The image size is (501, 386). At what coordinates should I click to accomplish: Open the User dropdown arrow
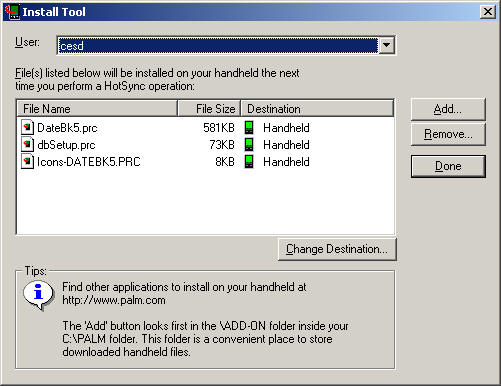[x=387, y=45]
